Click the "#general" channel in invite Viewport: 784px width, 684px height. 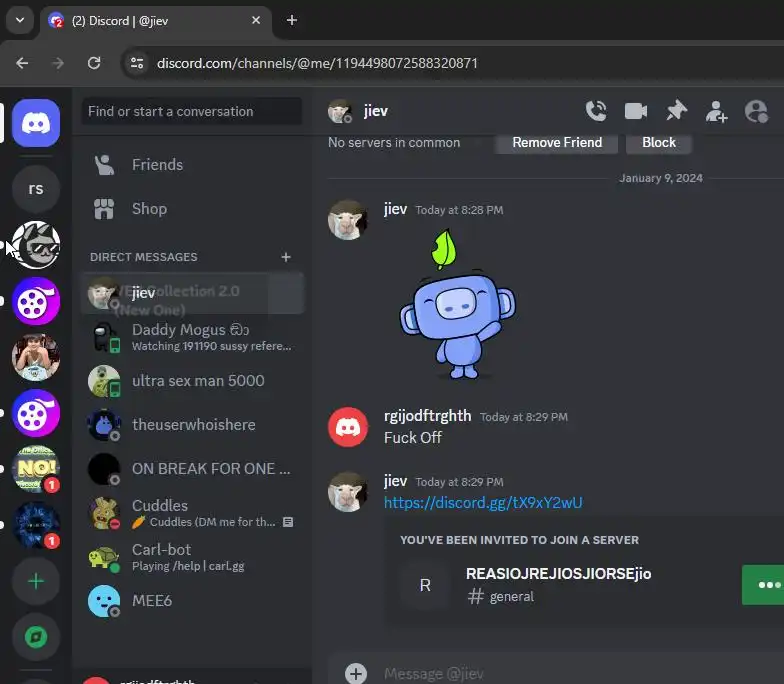[501, 596]
